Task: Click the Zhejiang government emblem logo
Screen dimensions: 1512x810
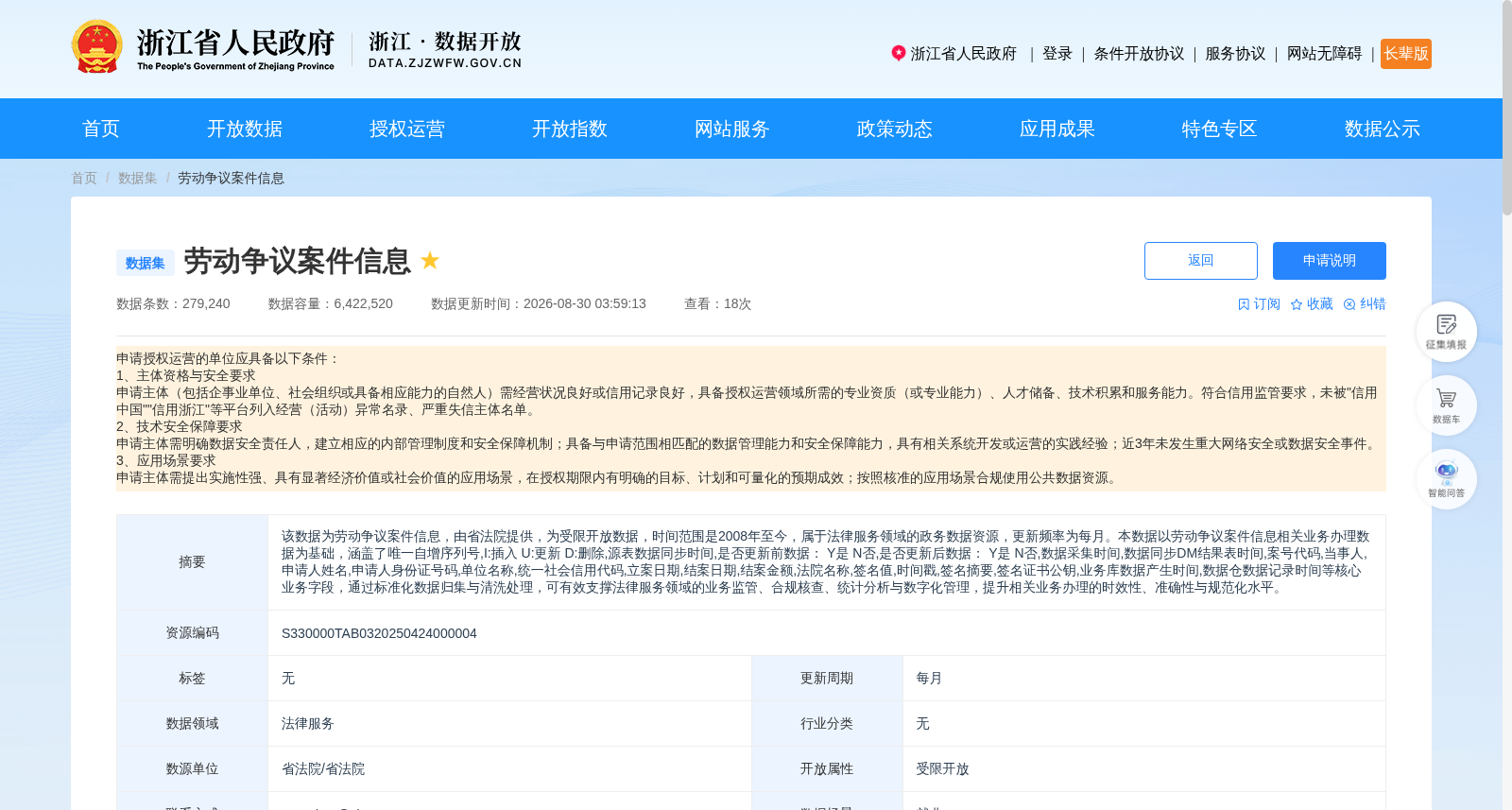Action: click(96, 46)
